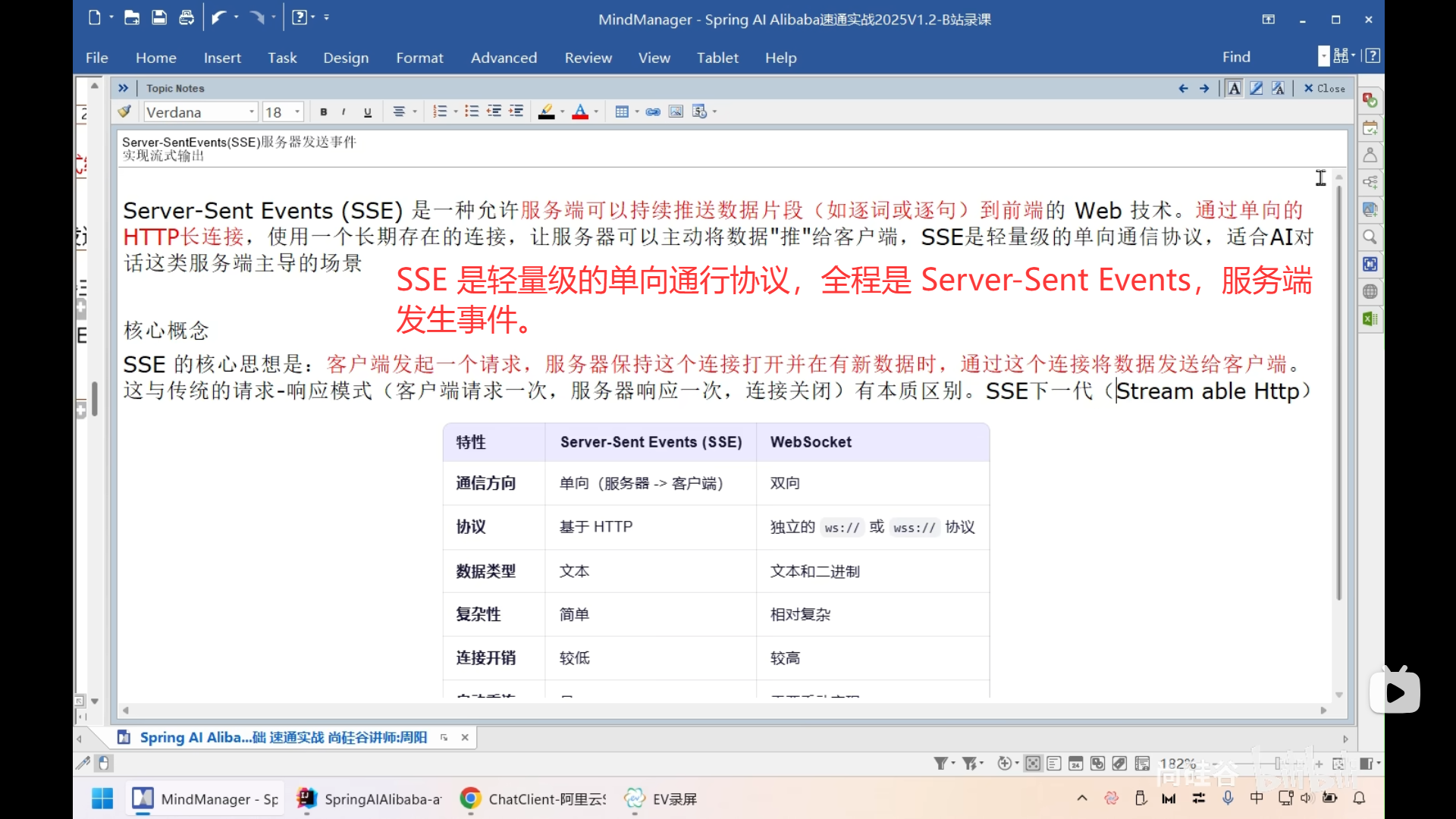Go to previous topic note arrow
This screenshot has height=819, width=1456.
tap(1183, 89)
